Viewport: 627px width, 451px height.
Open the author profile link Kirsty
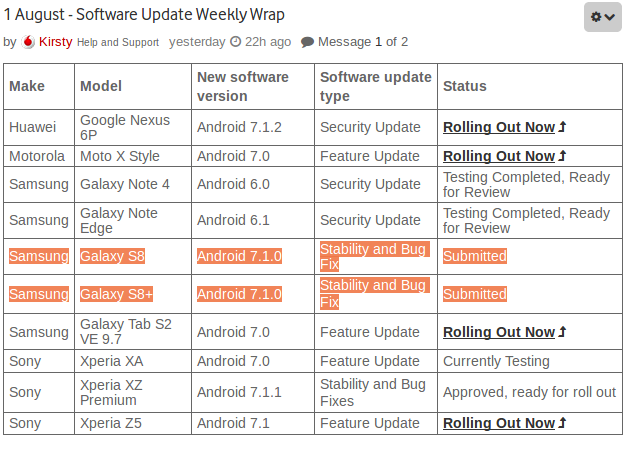(55, 42)
